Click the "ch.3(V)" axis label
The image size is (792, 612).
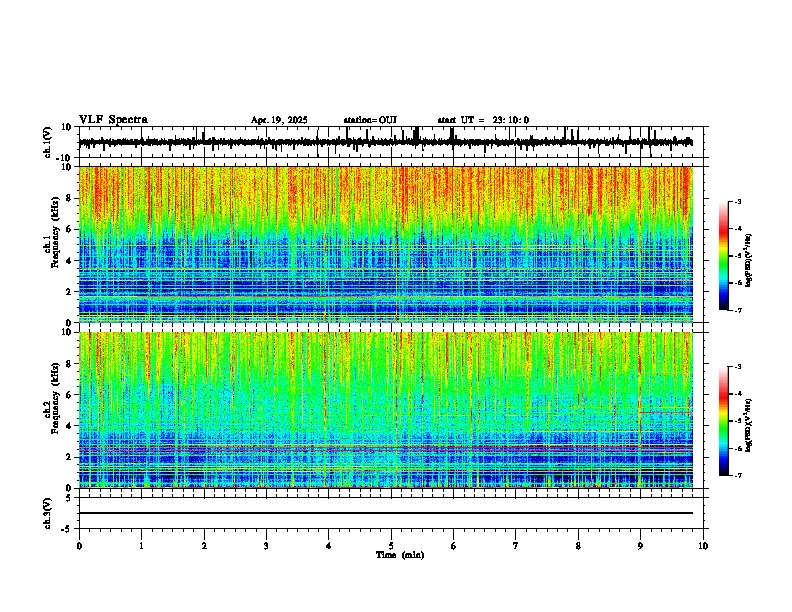coord(48,513)
